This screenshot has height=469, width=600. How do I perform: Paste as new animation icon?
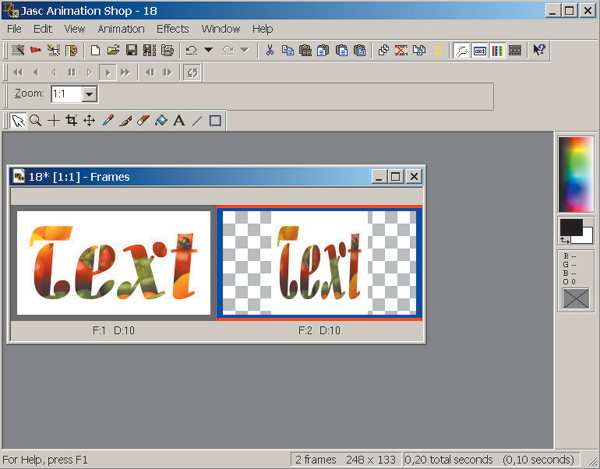pyautogui.click(x=305, y=50)
